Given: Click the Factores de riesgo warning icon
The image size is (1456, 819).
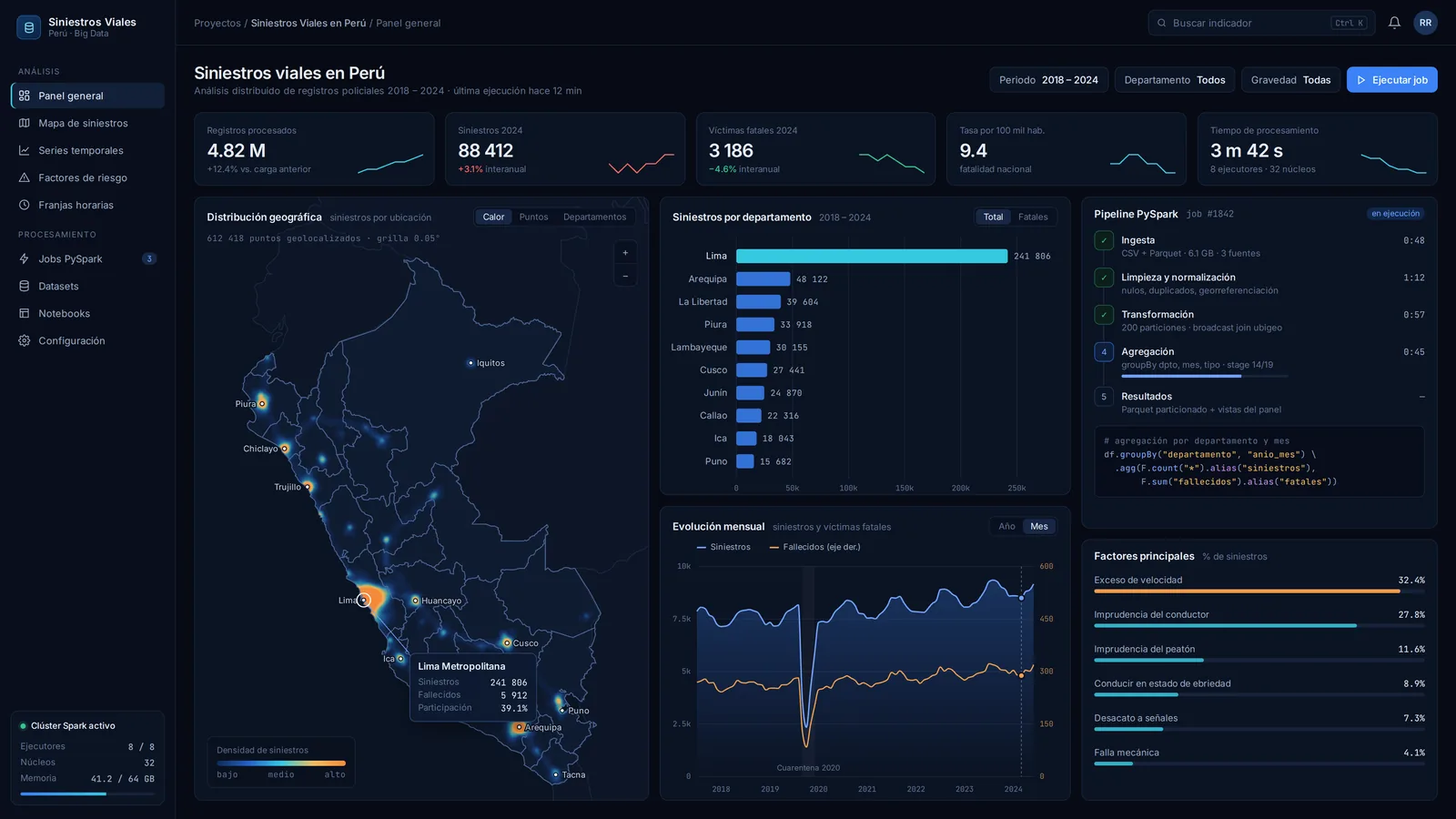Looking at the screenshot, I should coord(25,177).
